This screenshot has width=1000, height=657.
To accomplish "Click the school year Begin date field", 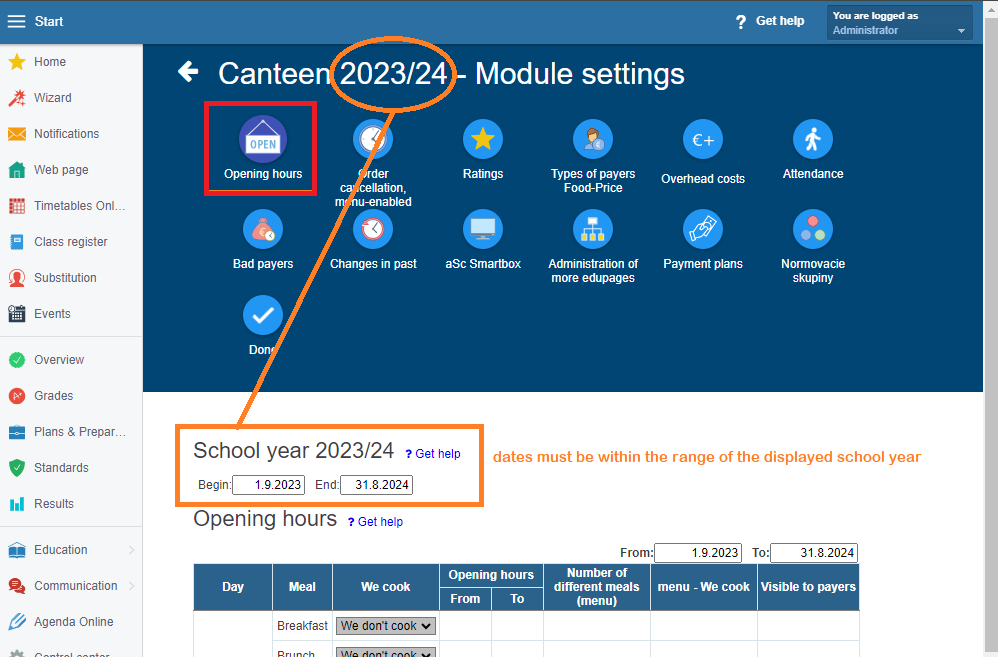I will 268,485.
